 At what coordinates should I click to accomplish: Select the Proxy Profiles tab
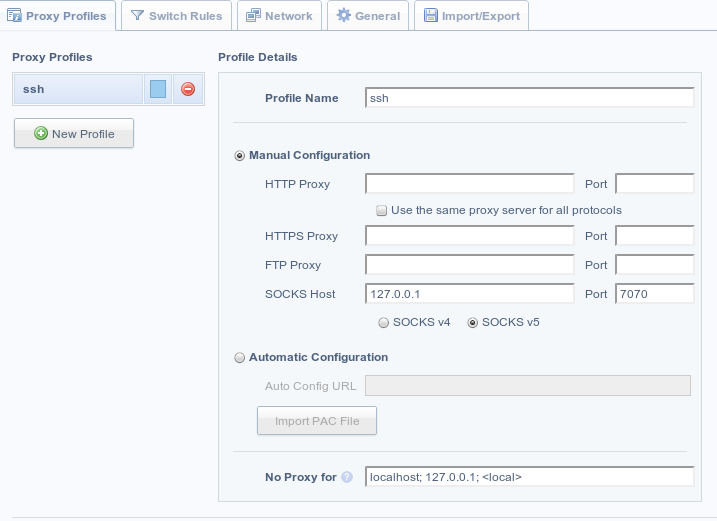tap(58, 16)
